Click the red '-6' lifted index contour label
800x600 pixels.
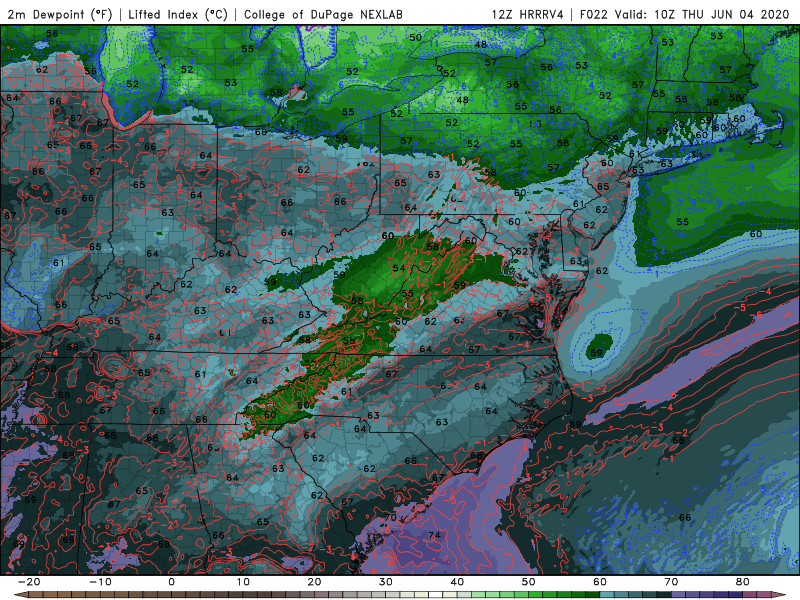(757, 315)
